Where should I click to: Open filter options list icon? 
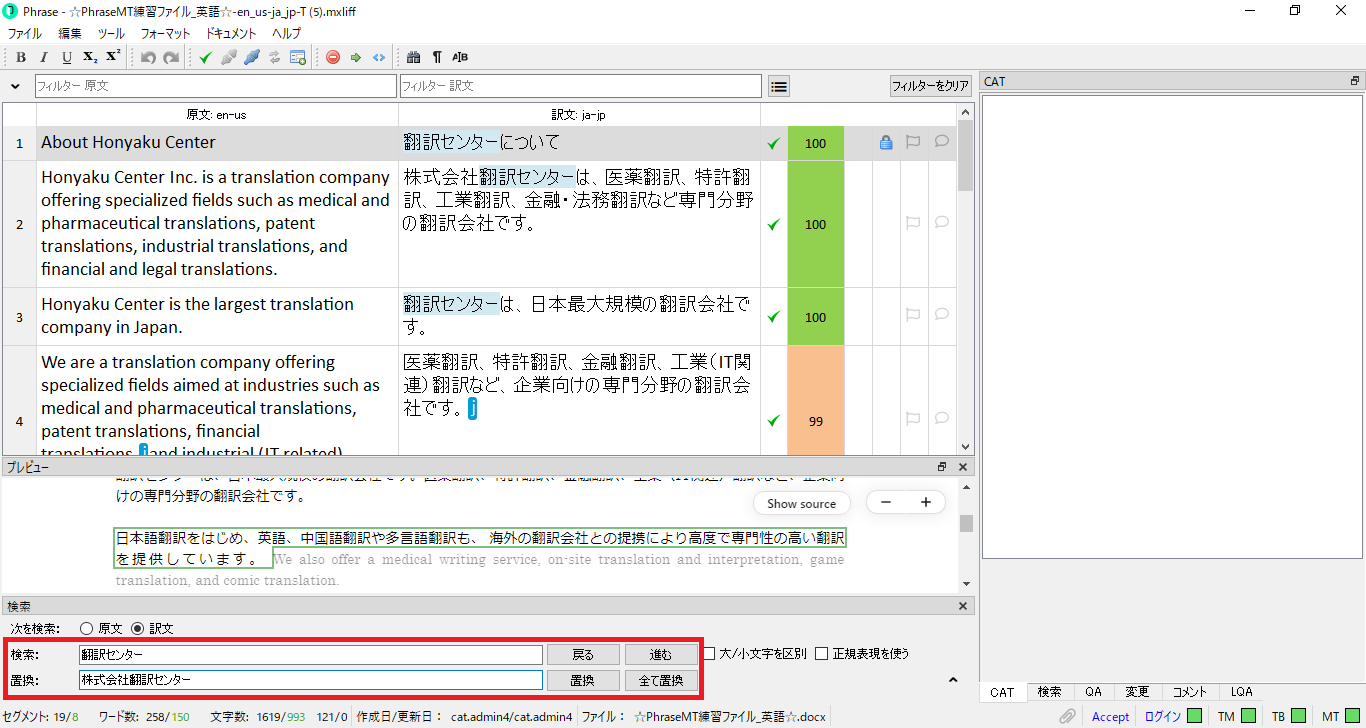click(778, 87)
